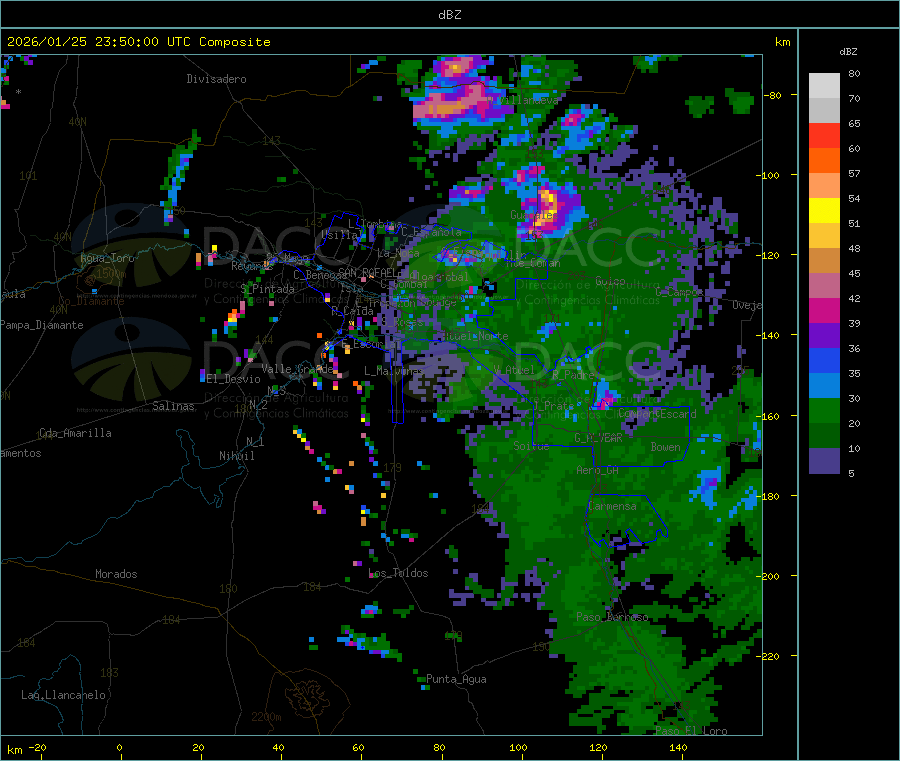Viewport: 900px width, 761px height.
Task: Click the Divisadero map label
Action: 216,79
